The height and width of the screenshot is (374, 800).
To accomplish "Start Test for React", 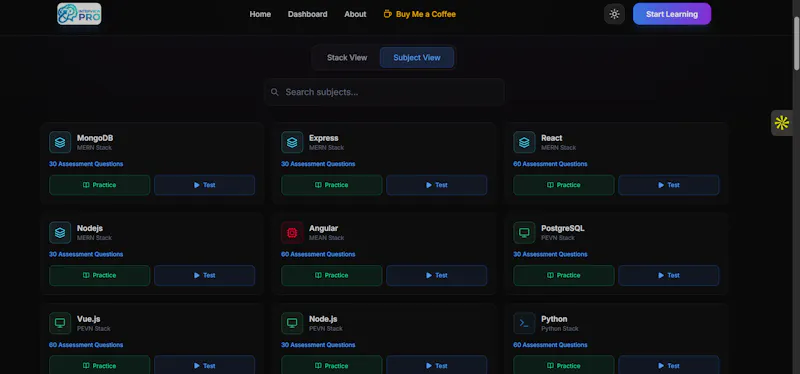I will coord(669,185).
